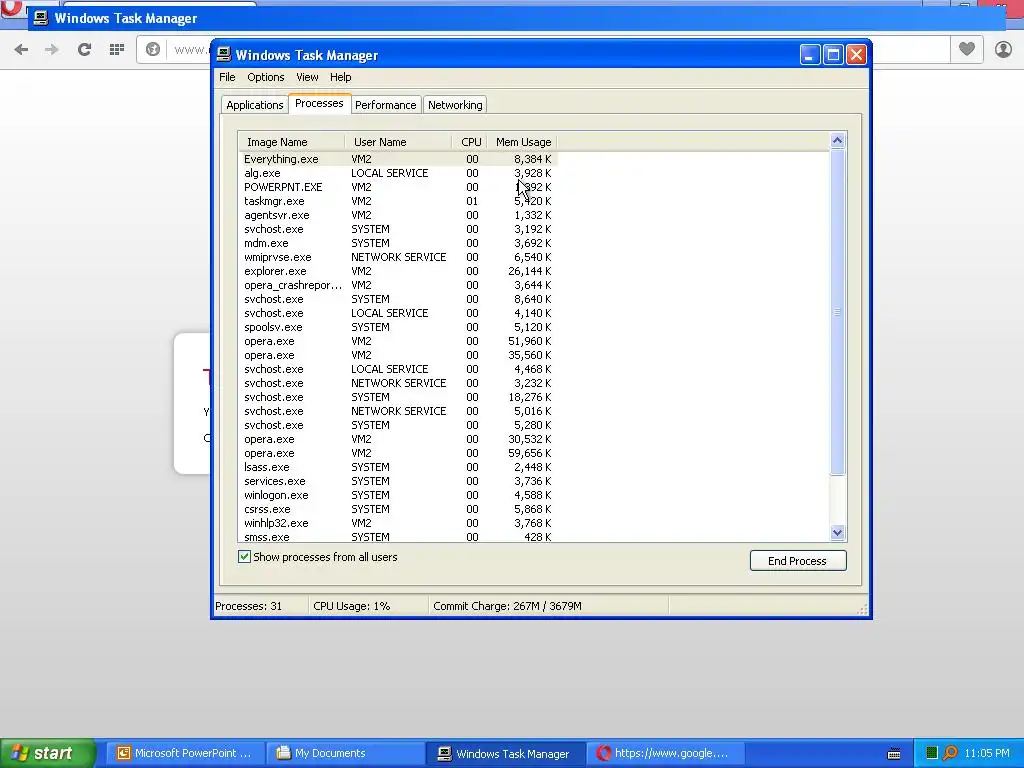Select the Everything.exe process row
This screenshot has height=768, width=1024.
(398, 159)
